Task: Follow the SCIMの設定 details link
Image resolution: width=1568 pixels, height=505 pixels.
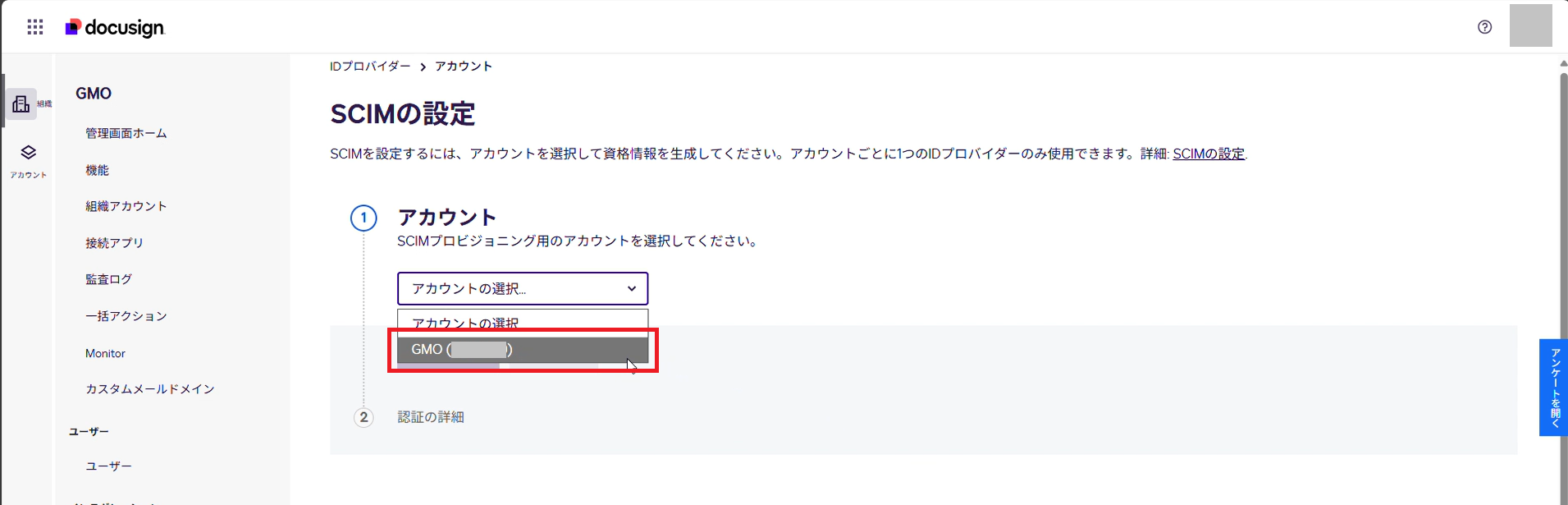Action: pos(1209,154)
